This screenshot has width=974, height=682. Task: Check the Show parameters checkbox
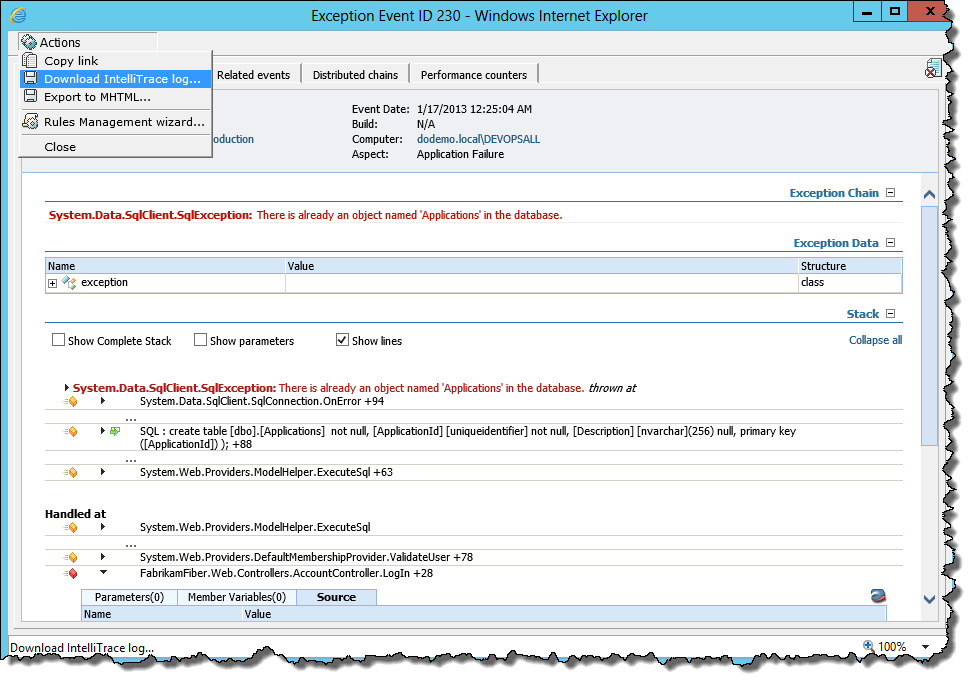tap(200, 340)
